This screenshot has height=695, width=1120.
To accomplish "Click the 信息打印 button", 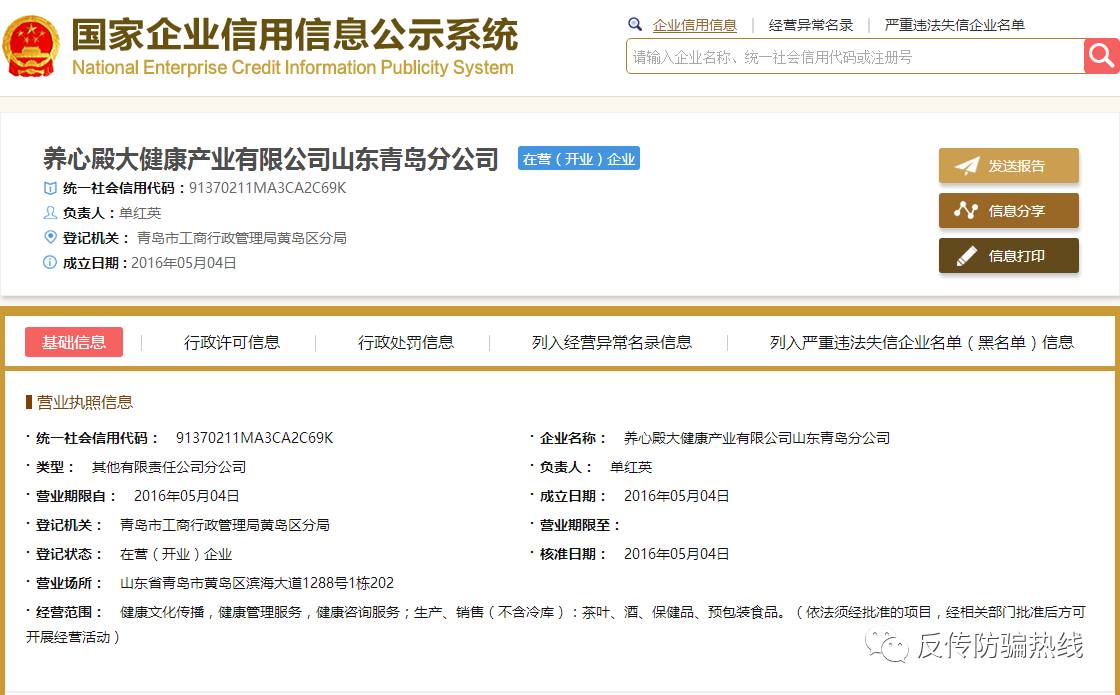I will (x=1009, y=256).
